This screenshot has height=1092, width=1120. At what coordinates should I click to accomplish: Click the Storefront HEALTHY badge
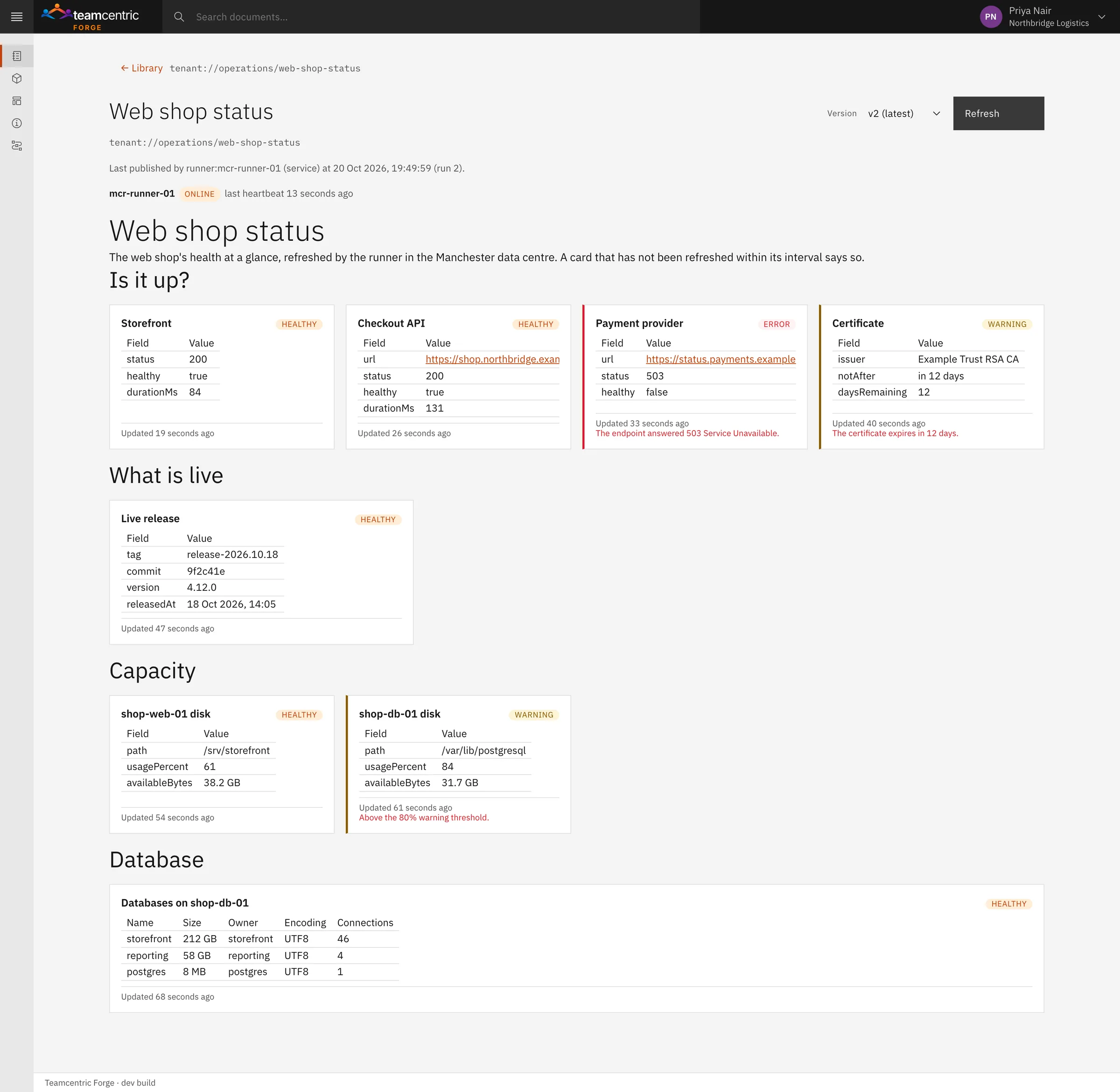[x=299, y=324]
